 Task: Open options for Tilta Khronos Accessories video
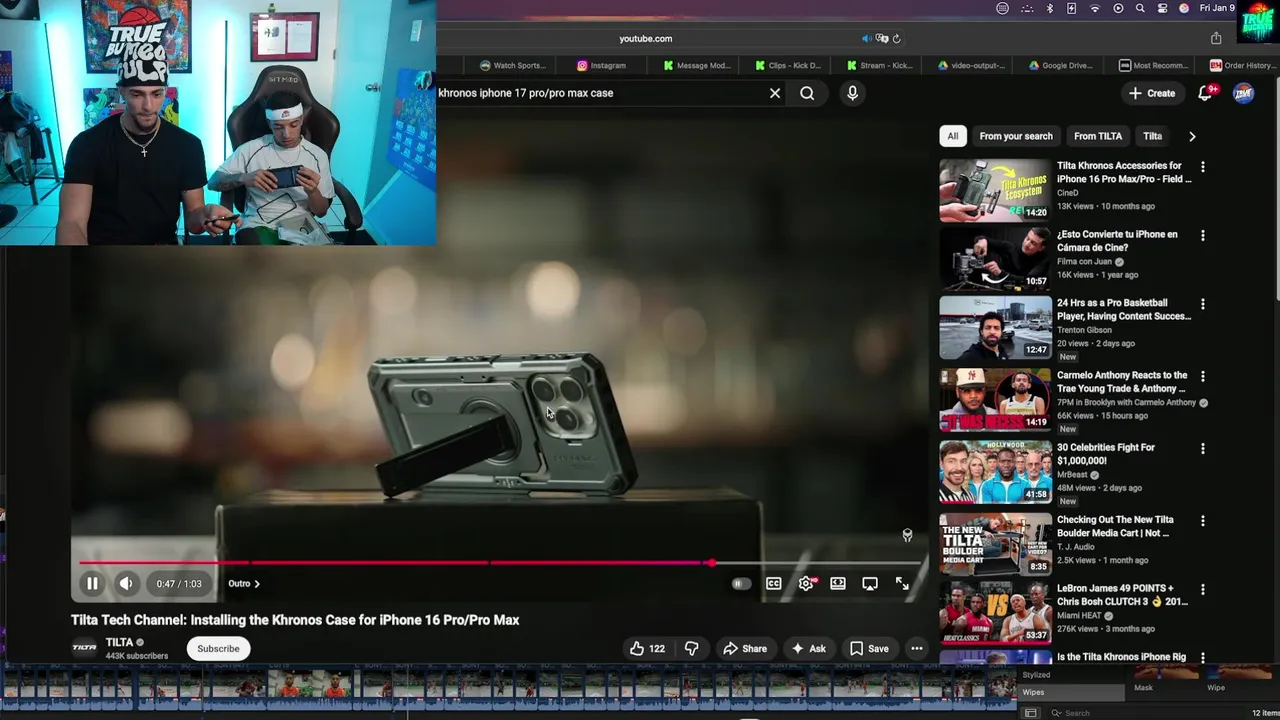pyautogui.click(x=1203, y=167)
